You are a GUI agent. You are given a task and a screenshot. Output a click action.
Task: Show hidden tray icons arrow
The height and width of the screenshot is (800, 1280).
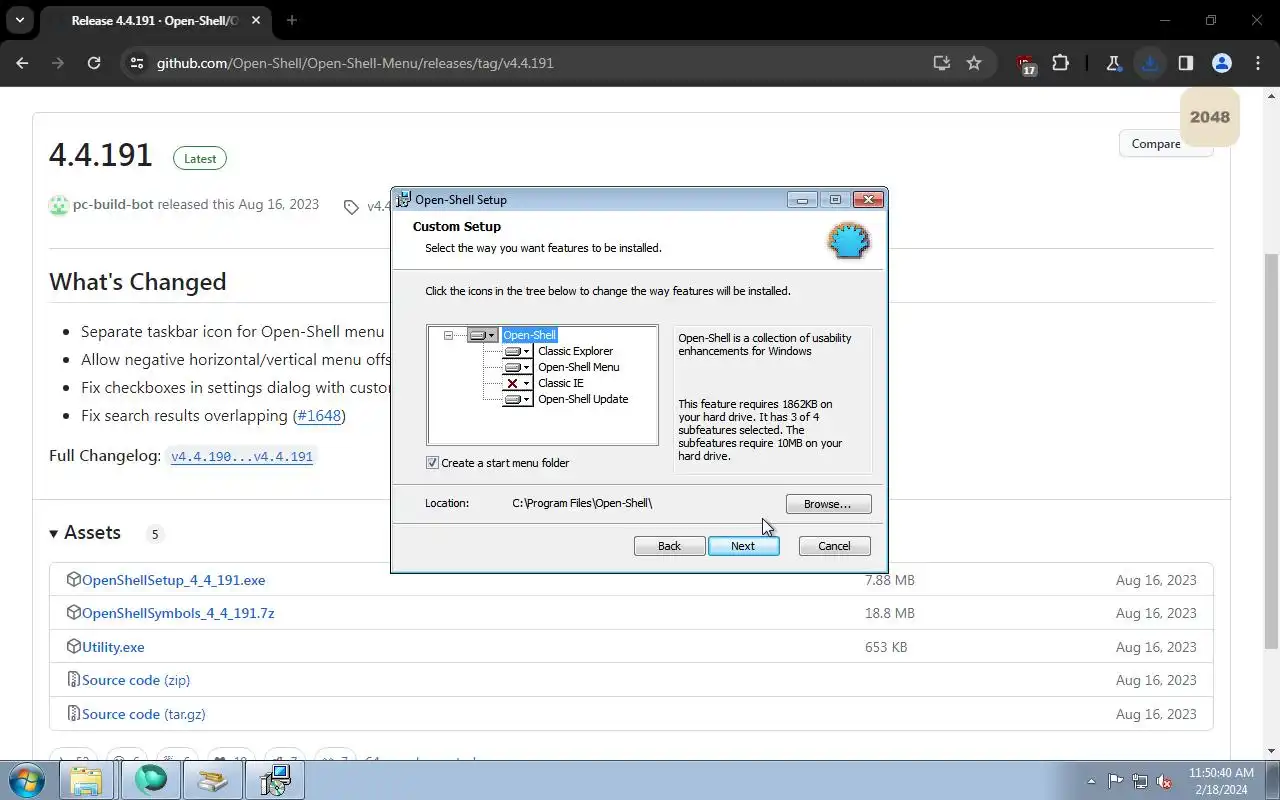[x=1091, y=781]
